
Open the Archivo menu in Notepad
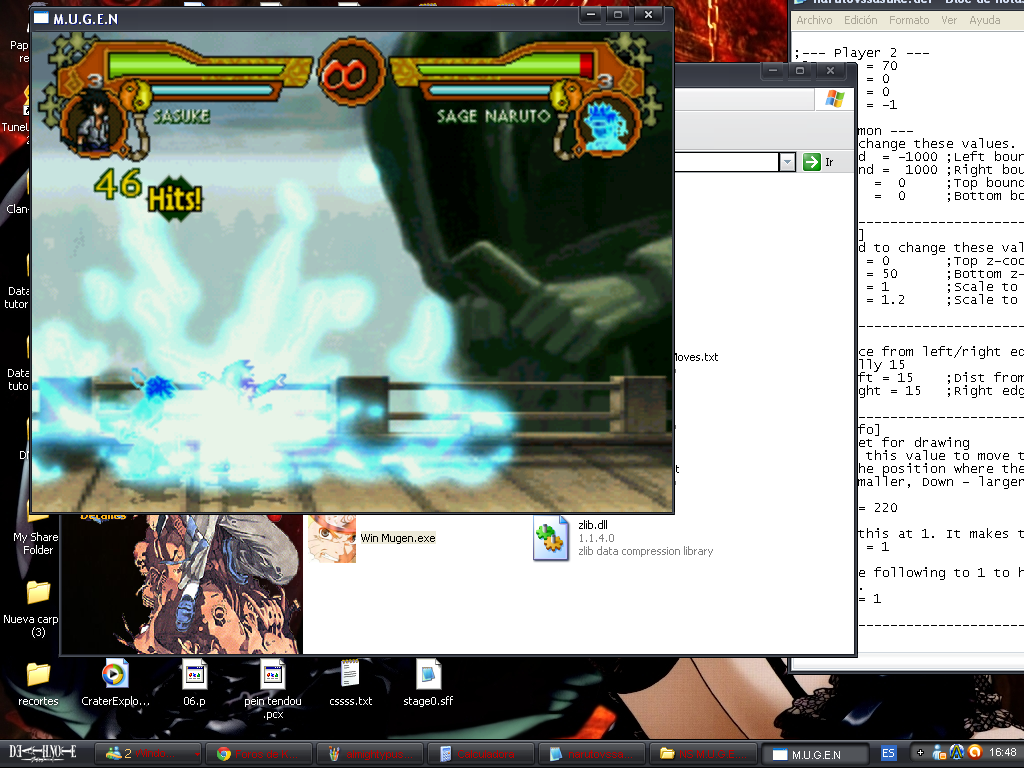click(814, 20)
